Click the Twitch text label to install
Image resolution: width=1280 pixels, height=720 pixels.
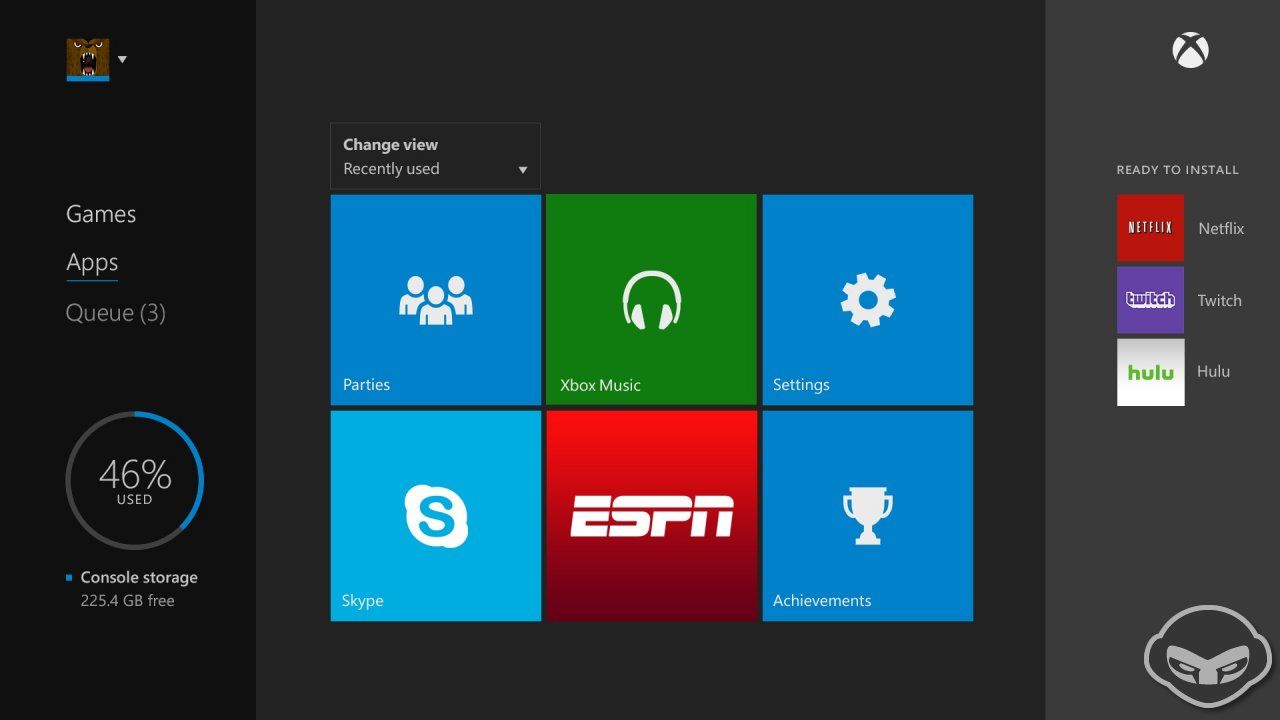pyautogui.click(x=1219, y=300)
